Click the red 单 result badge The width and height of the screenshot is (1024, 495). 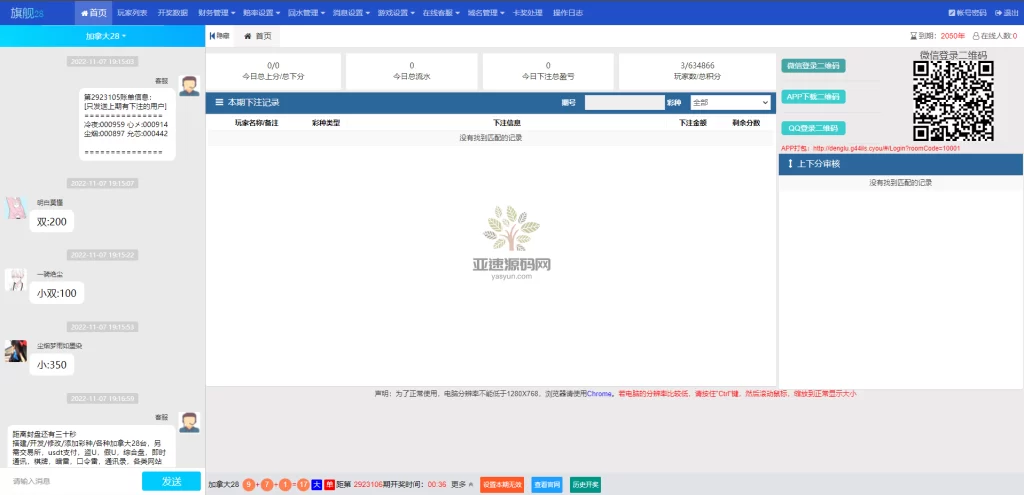pos(329,485)
